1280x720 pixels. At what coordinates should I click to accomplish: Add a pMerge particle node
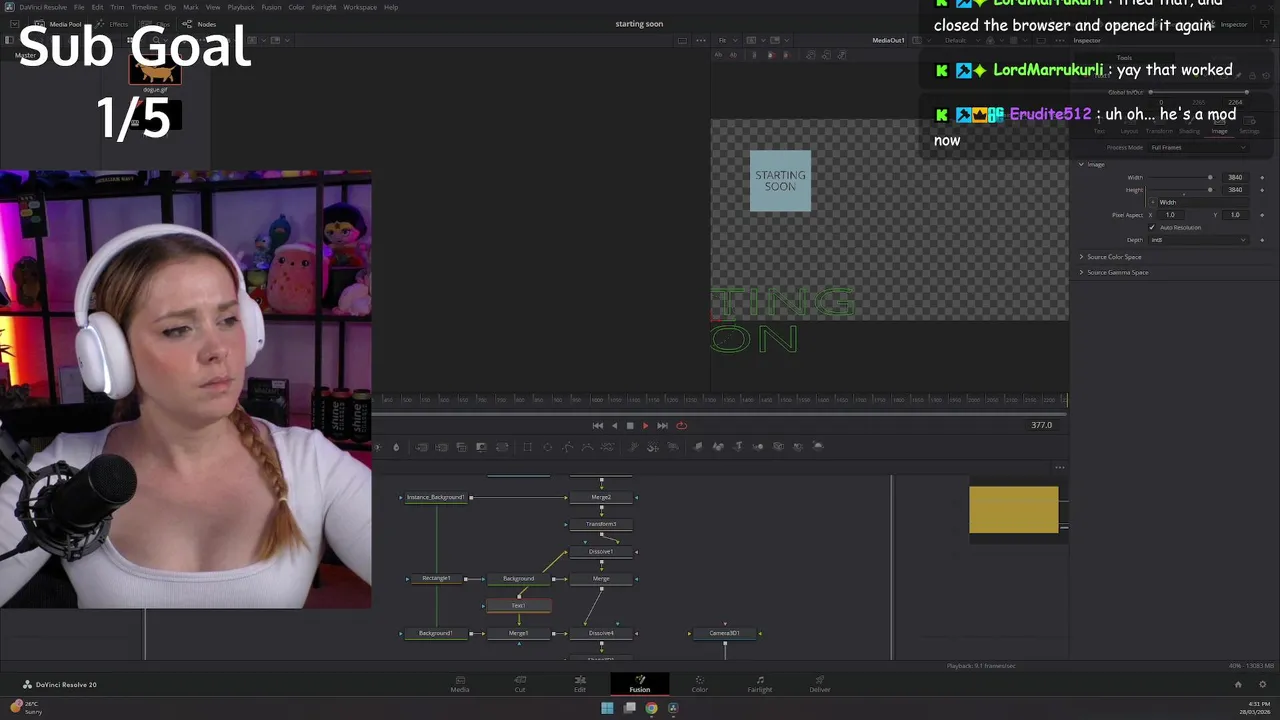[652, 446]
